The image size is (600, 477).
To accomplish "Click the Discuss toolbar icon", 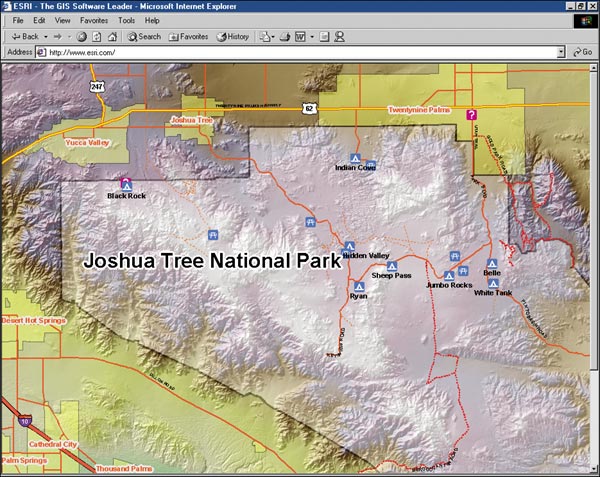I will coord(324,37).
